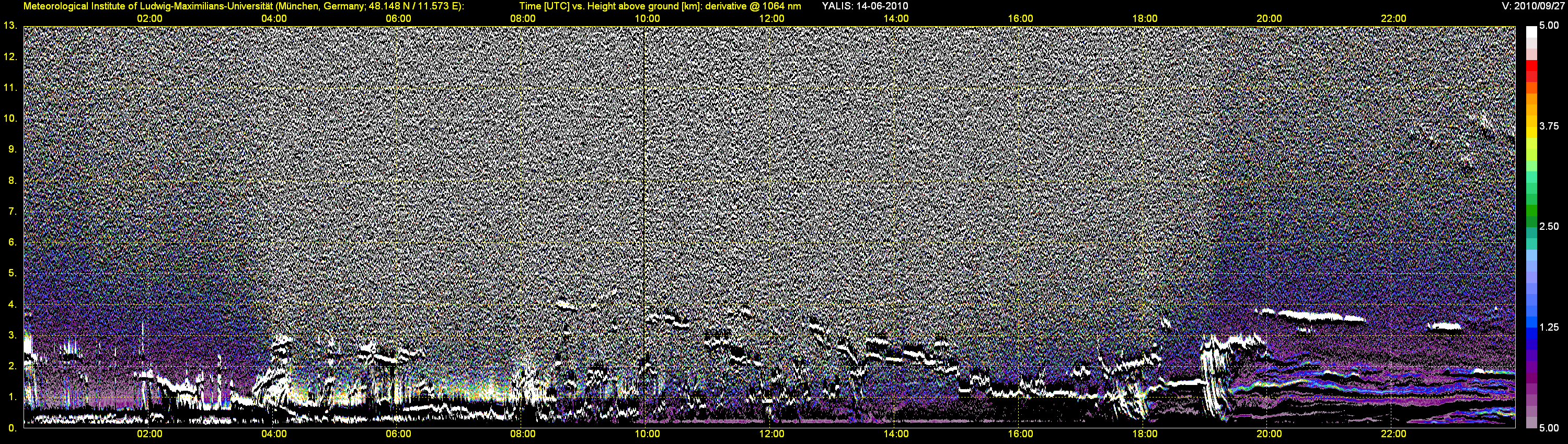Select "18:00" on the upper time axis

(x=1144, y=18)
